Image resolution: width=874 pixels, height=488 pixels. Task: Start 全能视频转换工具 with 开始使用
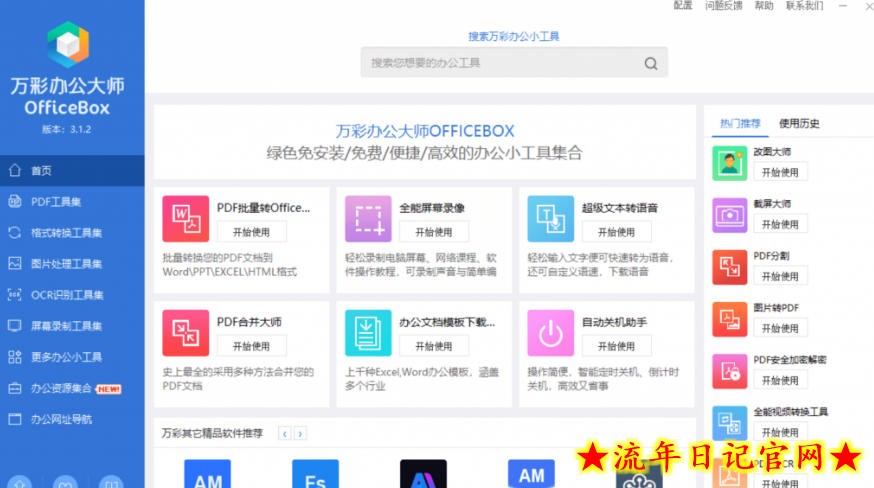click(x=780, y=432)
